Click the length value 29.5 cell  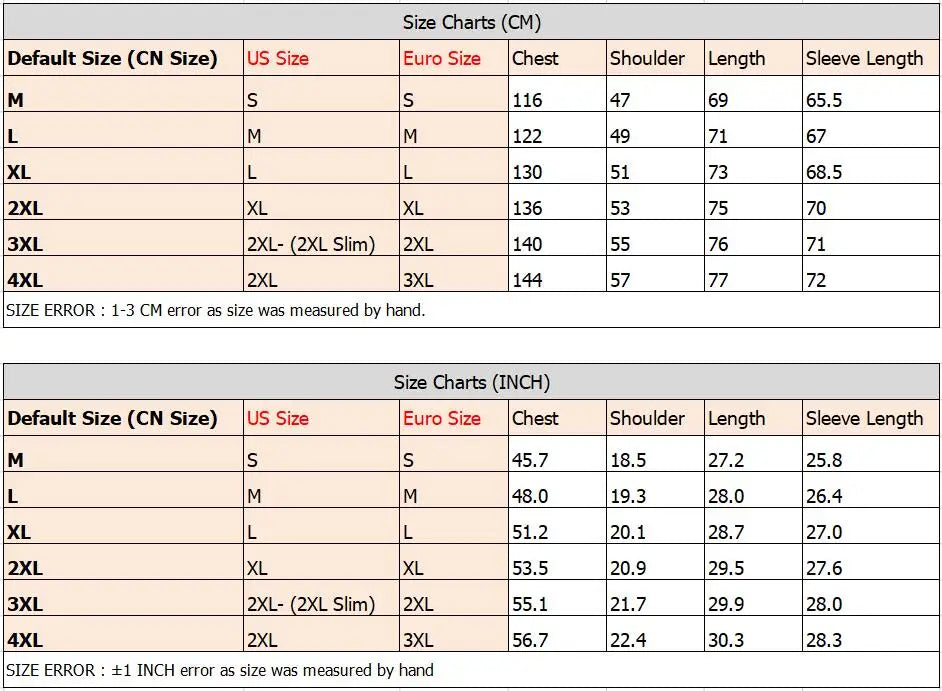pos(726,568)
